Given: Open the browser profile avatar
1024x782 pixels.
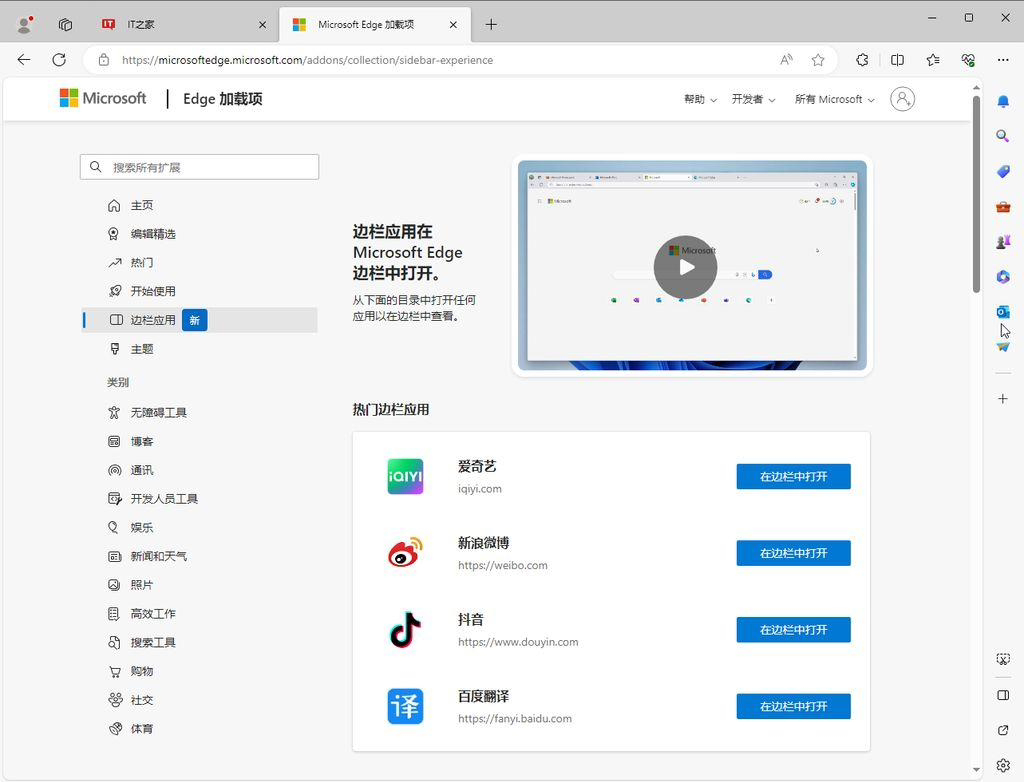Looking at the screenshot, I should [25, 24].
